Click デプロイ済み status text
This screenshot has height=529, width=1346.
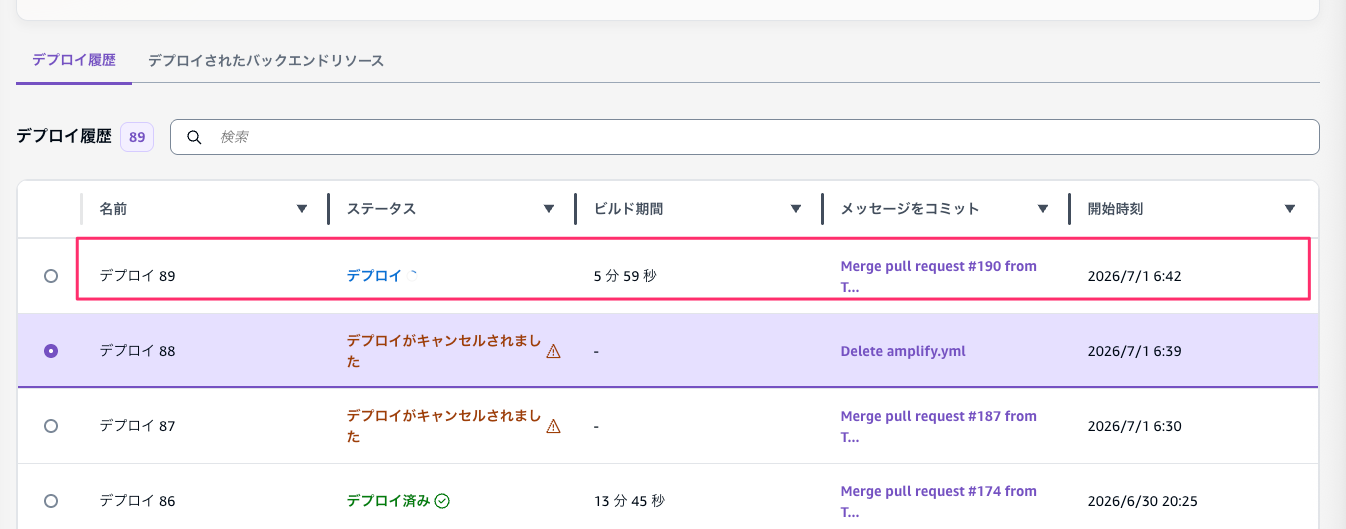pyautogui.click(x=388, y=501)
